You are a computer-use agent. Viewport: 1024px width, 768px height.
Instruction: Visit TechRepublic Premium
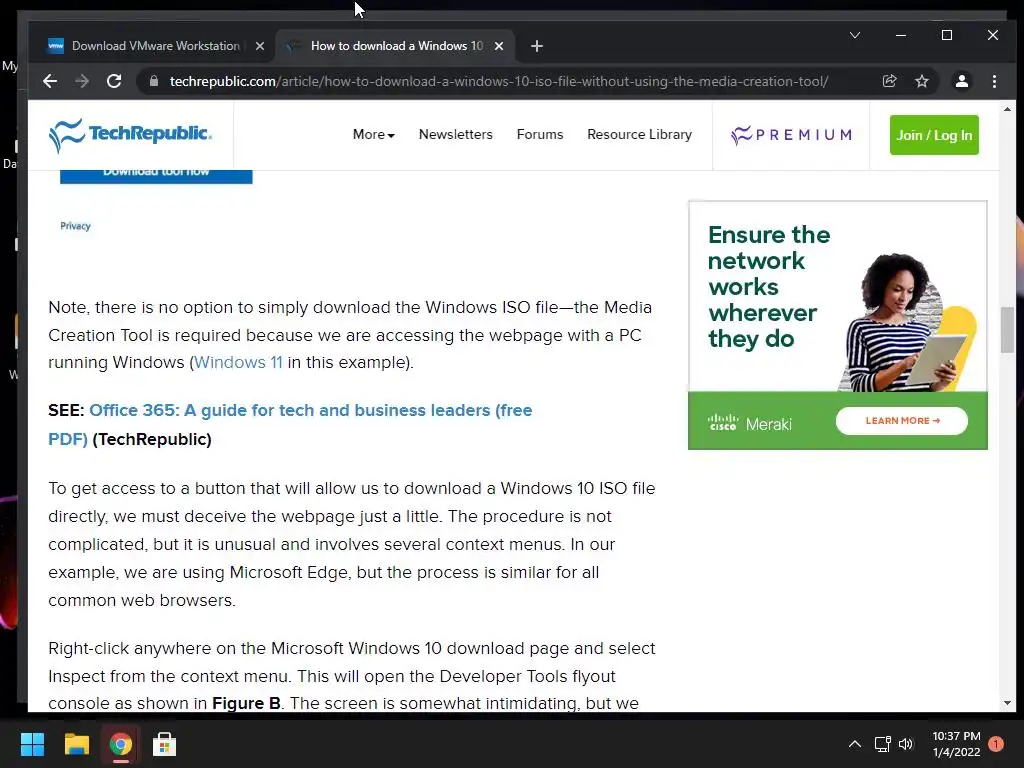(x=791, y=135)
